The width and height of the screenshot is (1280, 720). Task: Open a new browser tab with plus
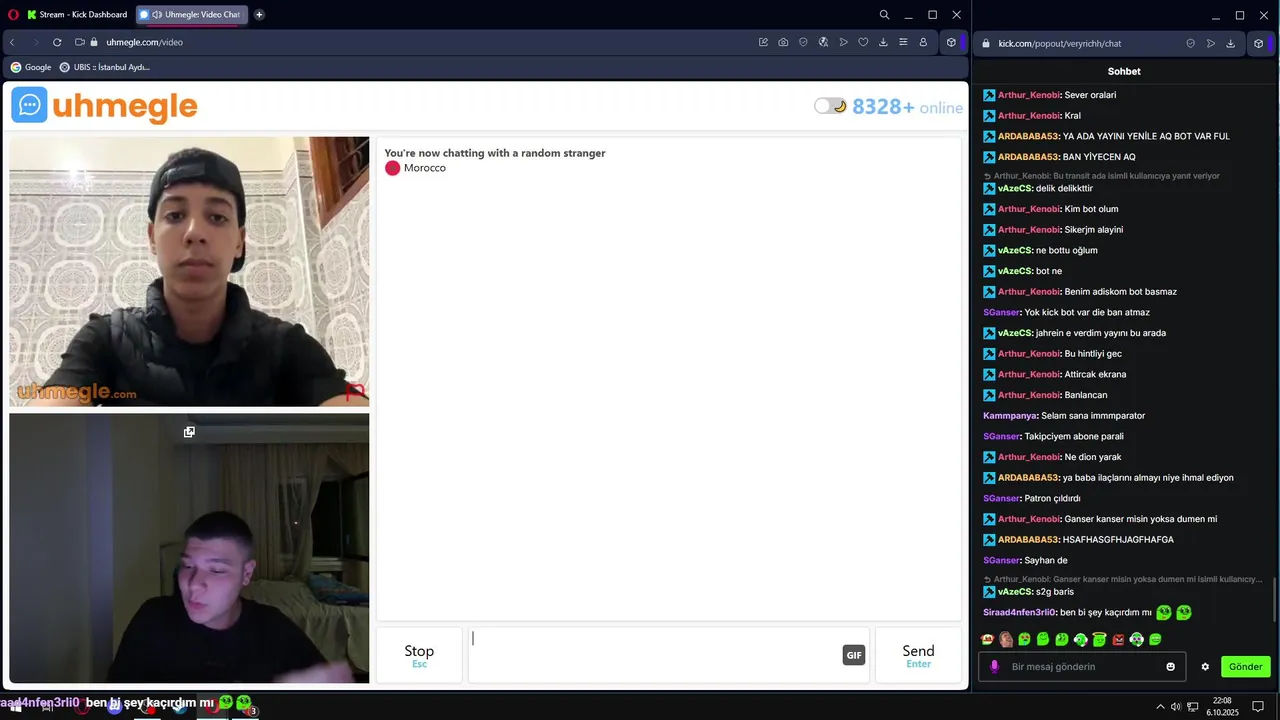pos(259,15)
